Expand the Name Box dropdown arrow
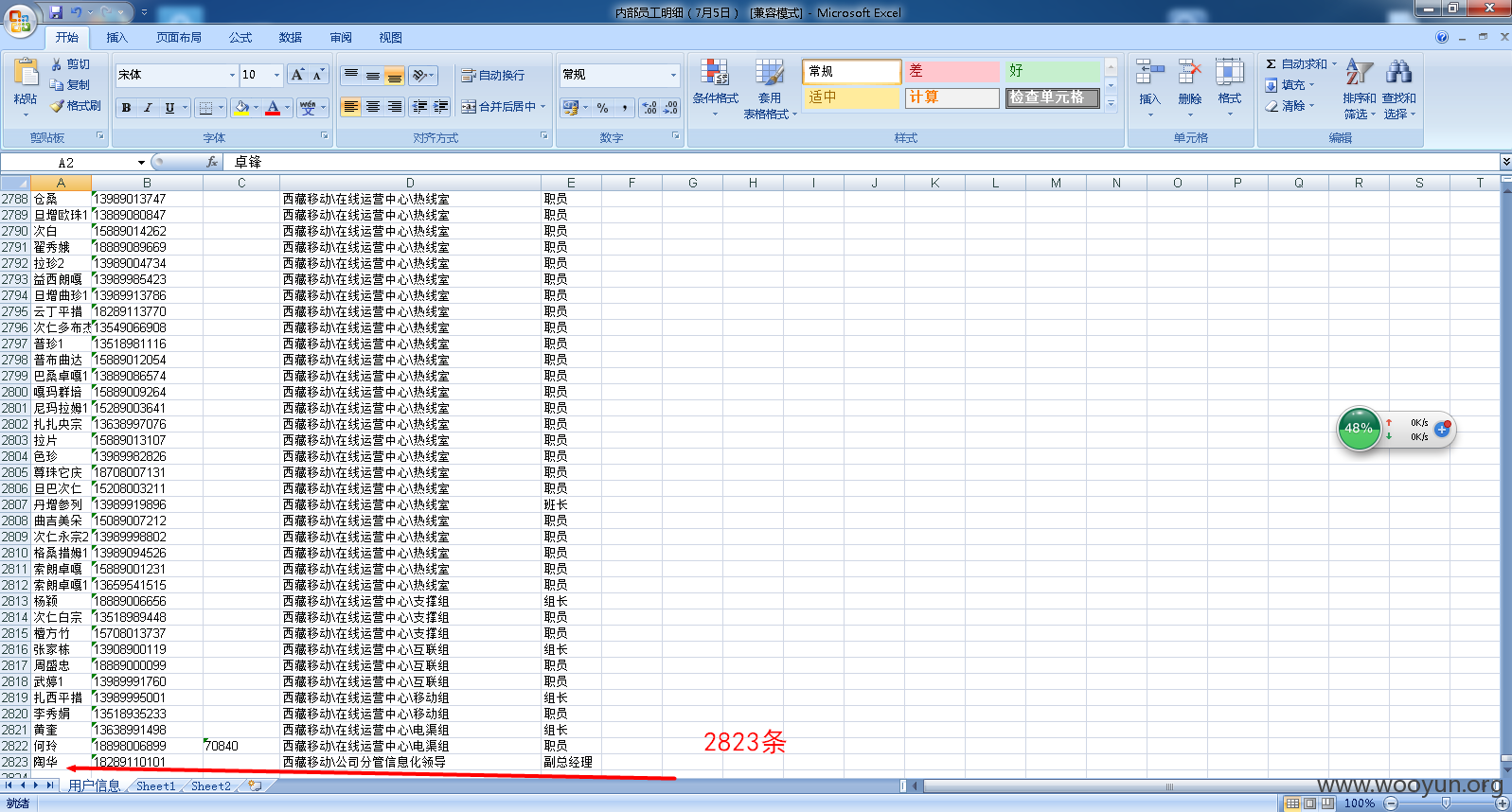Image resolution: width=1512 pixels, height=812 pixels. (x=141, y=163)
